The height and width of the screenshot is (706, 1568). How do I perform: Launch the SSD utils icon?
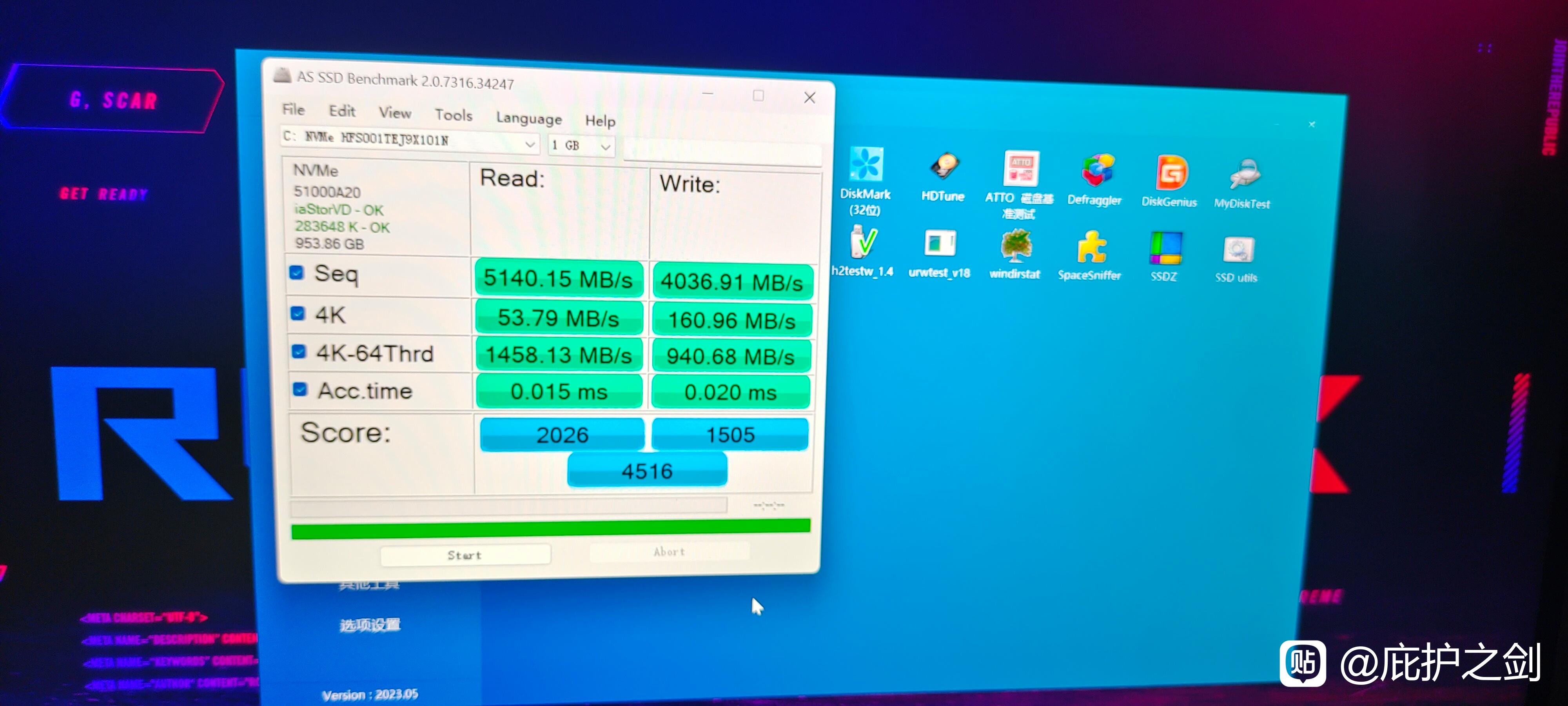(x=1238, y=250)
